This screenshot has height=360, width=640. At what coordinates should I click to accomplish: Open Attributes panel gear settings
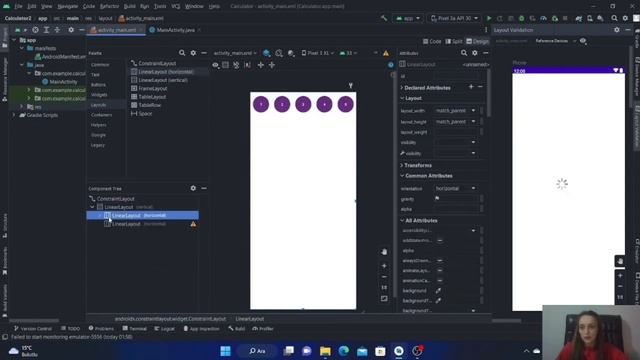pos(475,53)
